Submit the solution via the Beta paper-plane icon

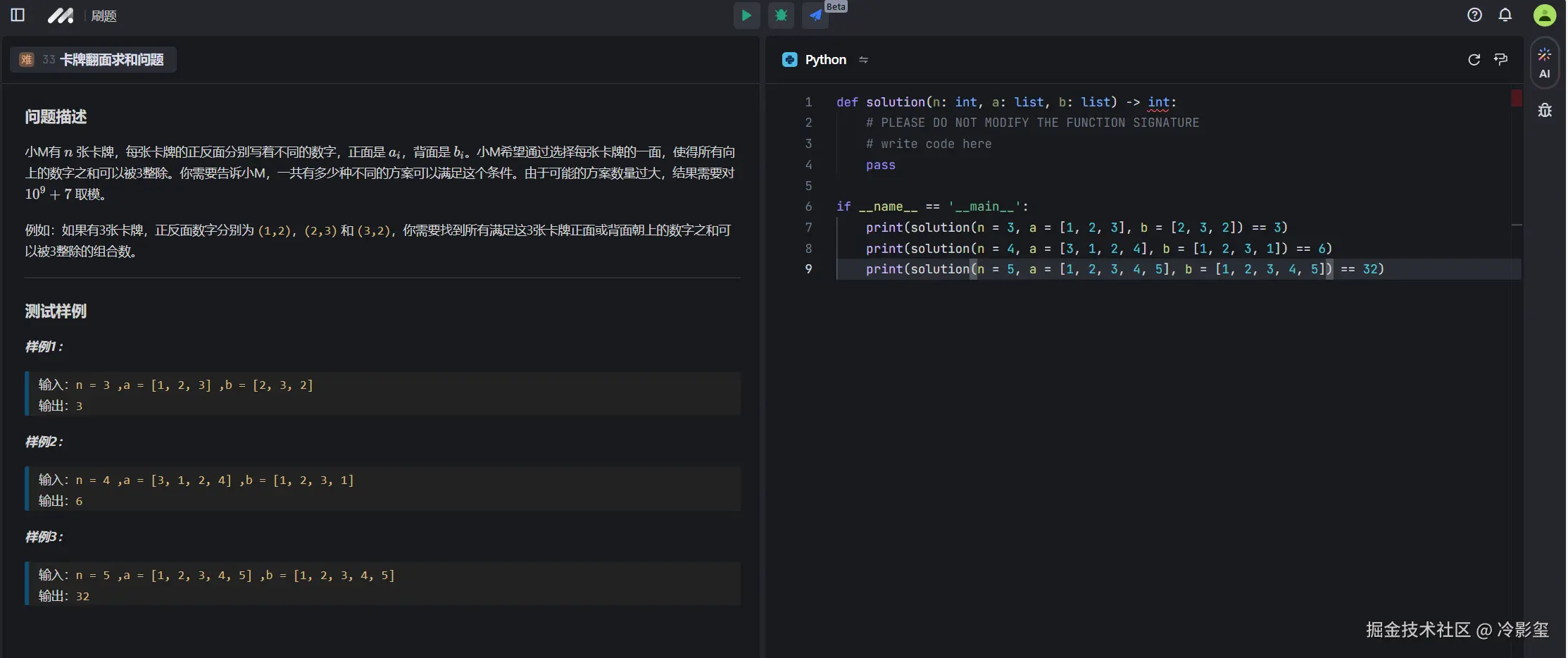[x=815, y=15]
